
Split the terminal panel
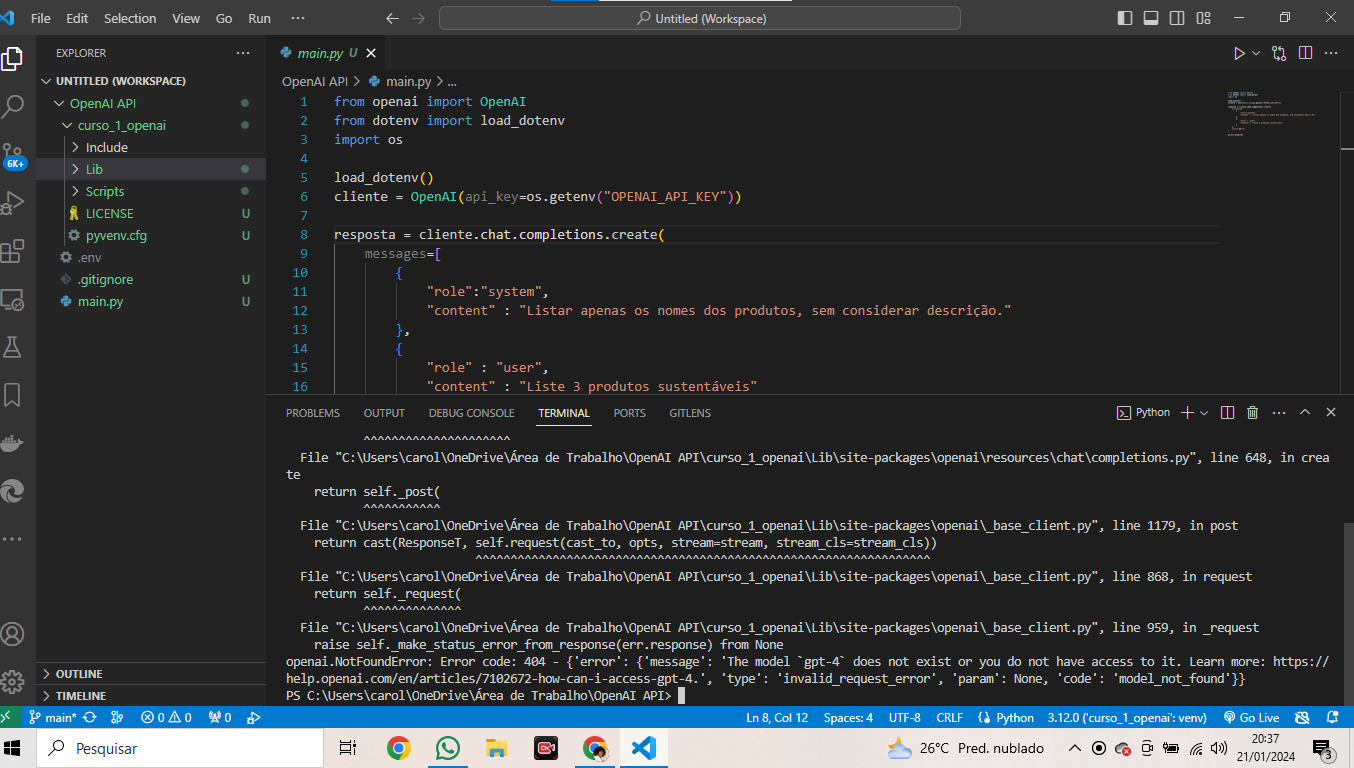[1227, 412]
